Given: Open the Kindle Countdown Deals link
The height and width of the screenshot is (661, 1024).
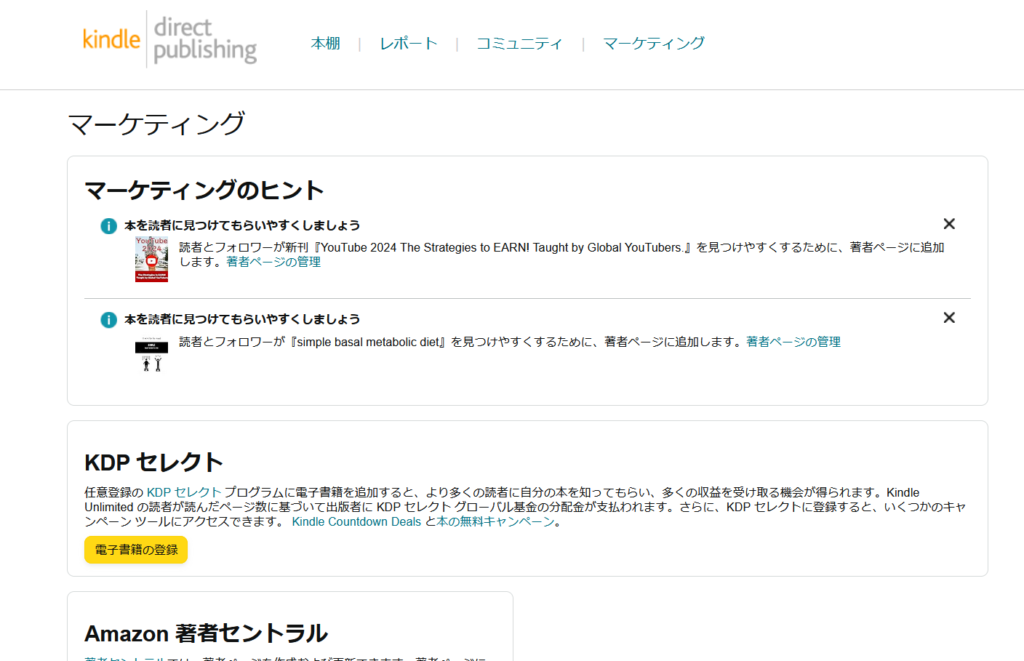Looking at the screenshot, I should click(356, 522).
